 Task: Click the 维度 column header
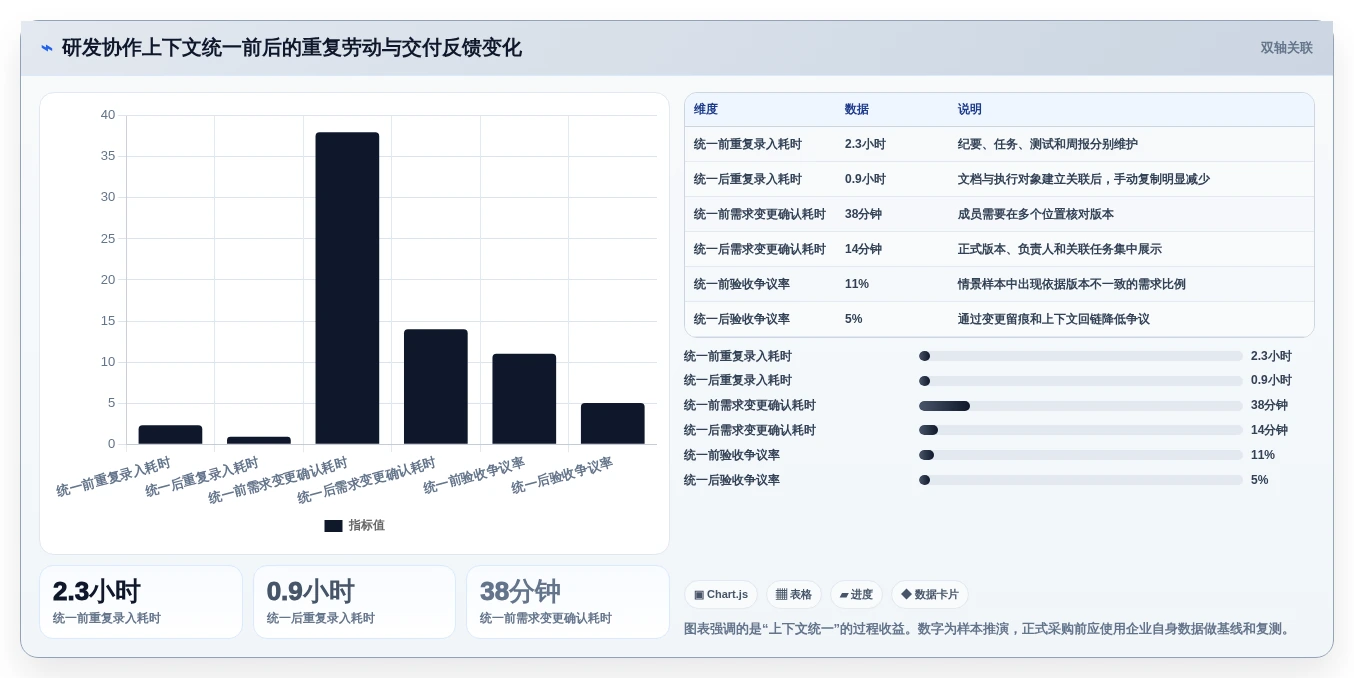tap(706, 110)
